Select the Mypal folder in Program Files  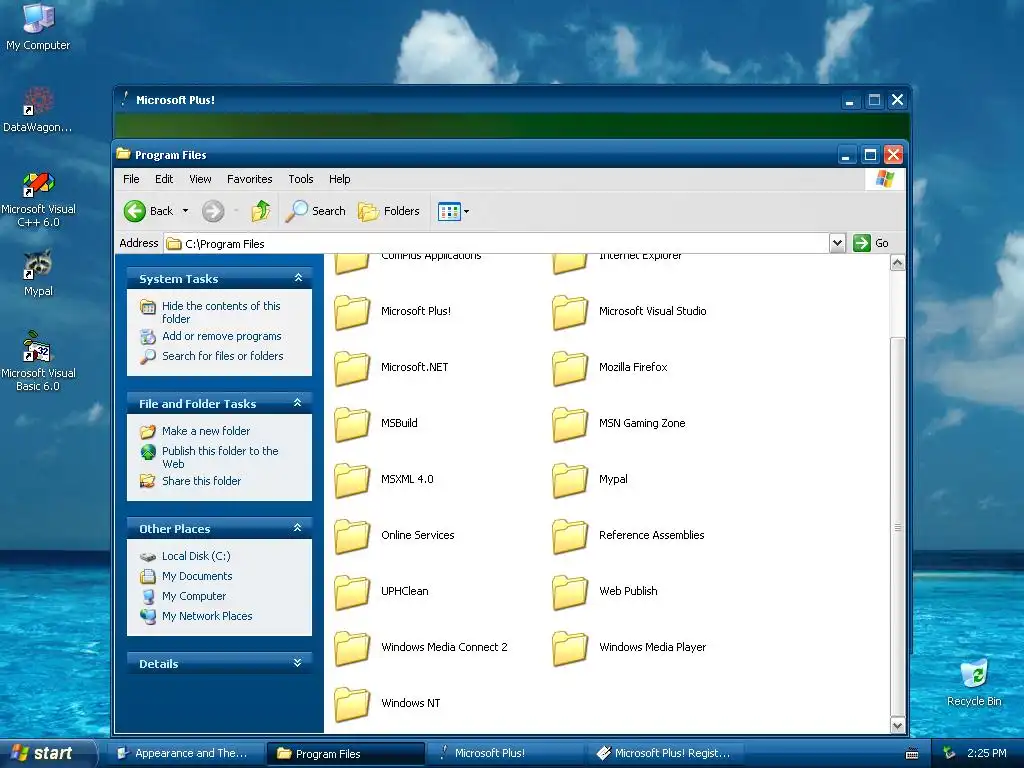pos(590,480)
